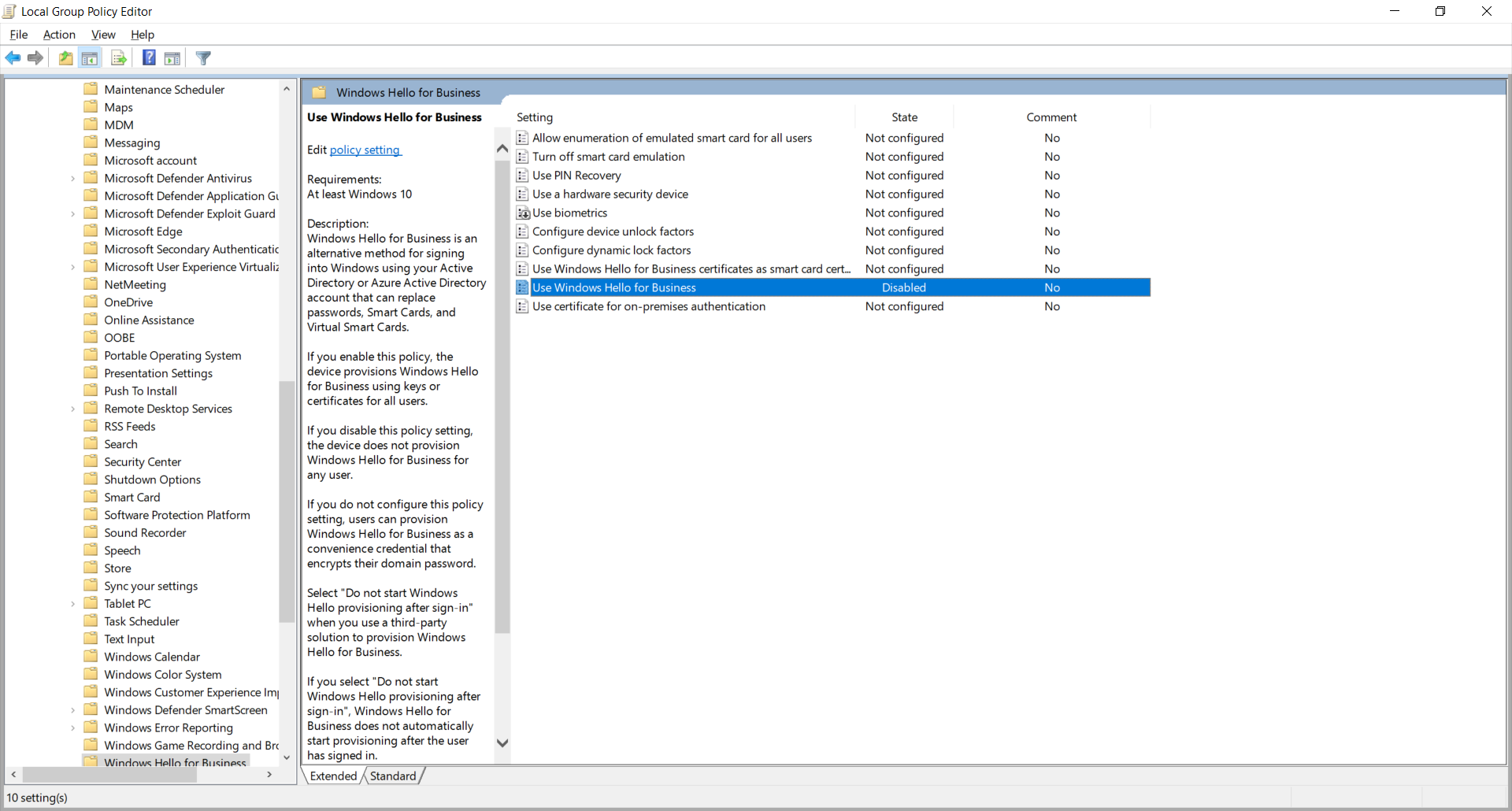Viewport: 1512px width, 811px height.
Task: Select Use certificate for on-premises authentication row
Action: point(832,306)
